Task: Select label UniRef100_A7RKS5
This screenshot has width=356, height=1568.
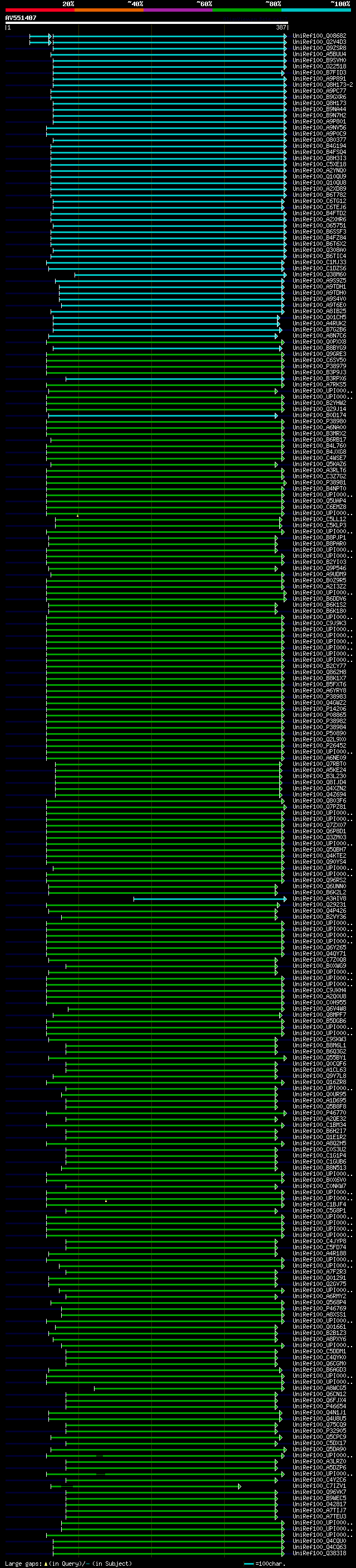Action: [x=319, y=385]
